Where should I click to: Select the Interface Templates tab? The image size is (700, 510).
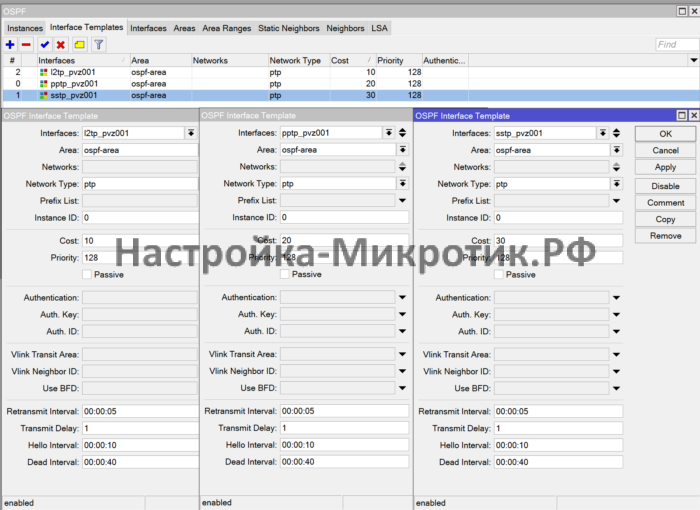(x=87, y=27)
